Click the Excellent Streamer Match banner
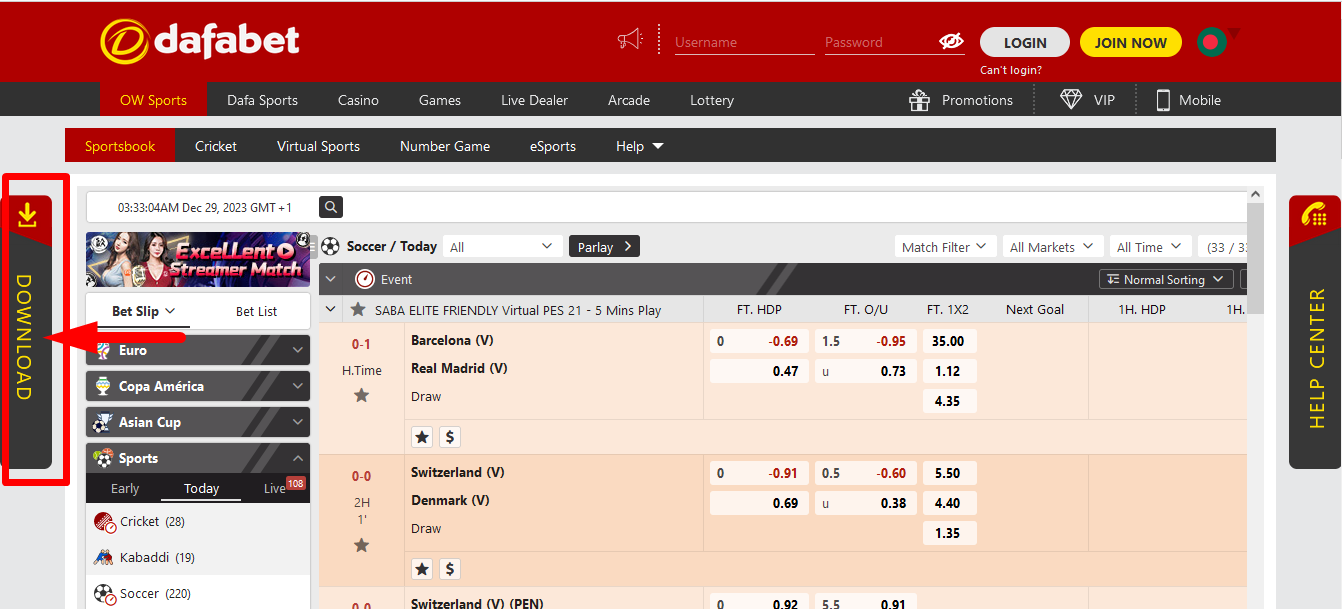This screenshot has width=1342, height=611. pos(198,259)
